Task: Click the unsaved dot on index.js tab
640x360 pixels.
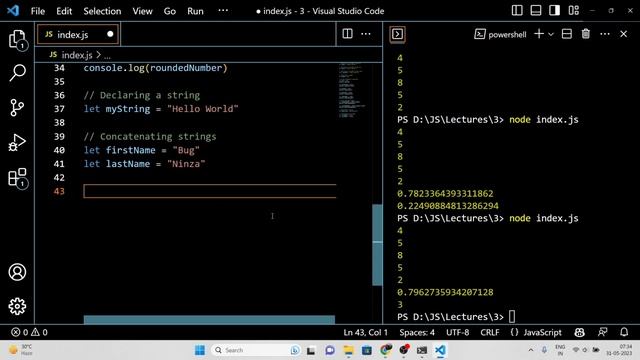Action: coord(110,34)
